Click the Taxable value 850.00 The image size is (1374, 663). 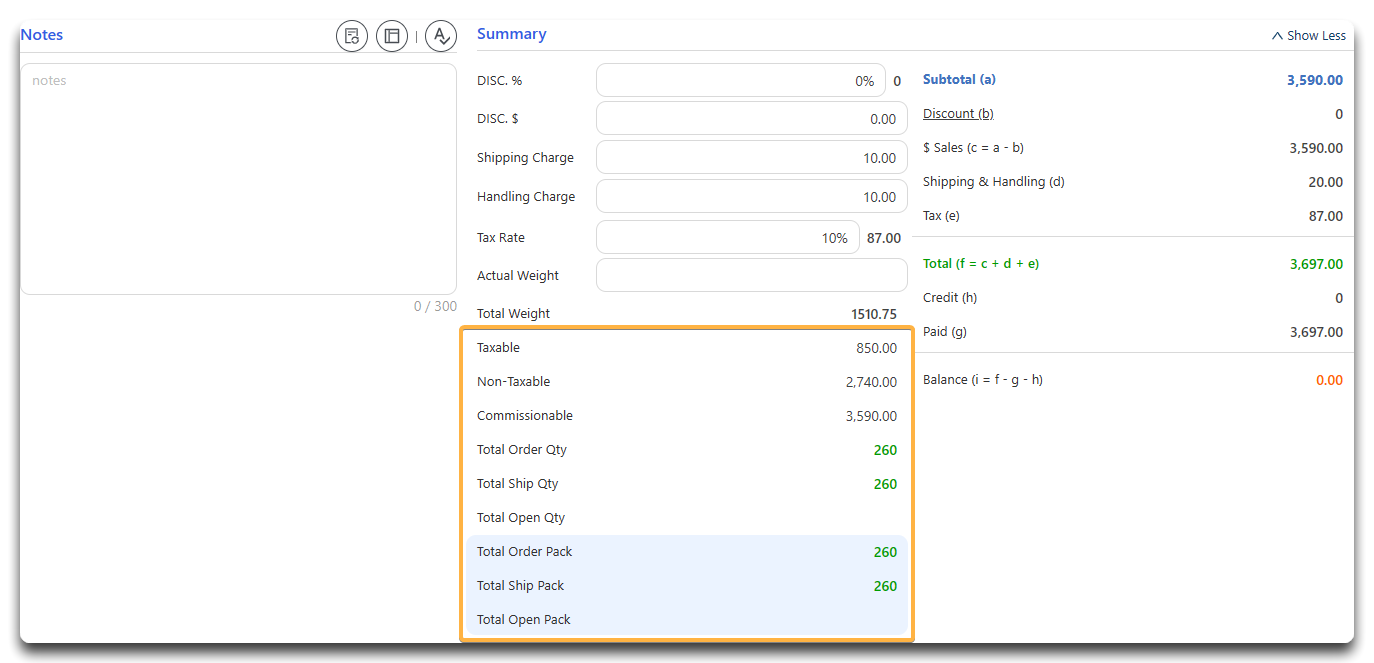click(x=875, y=348)
